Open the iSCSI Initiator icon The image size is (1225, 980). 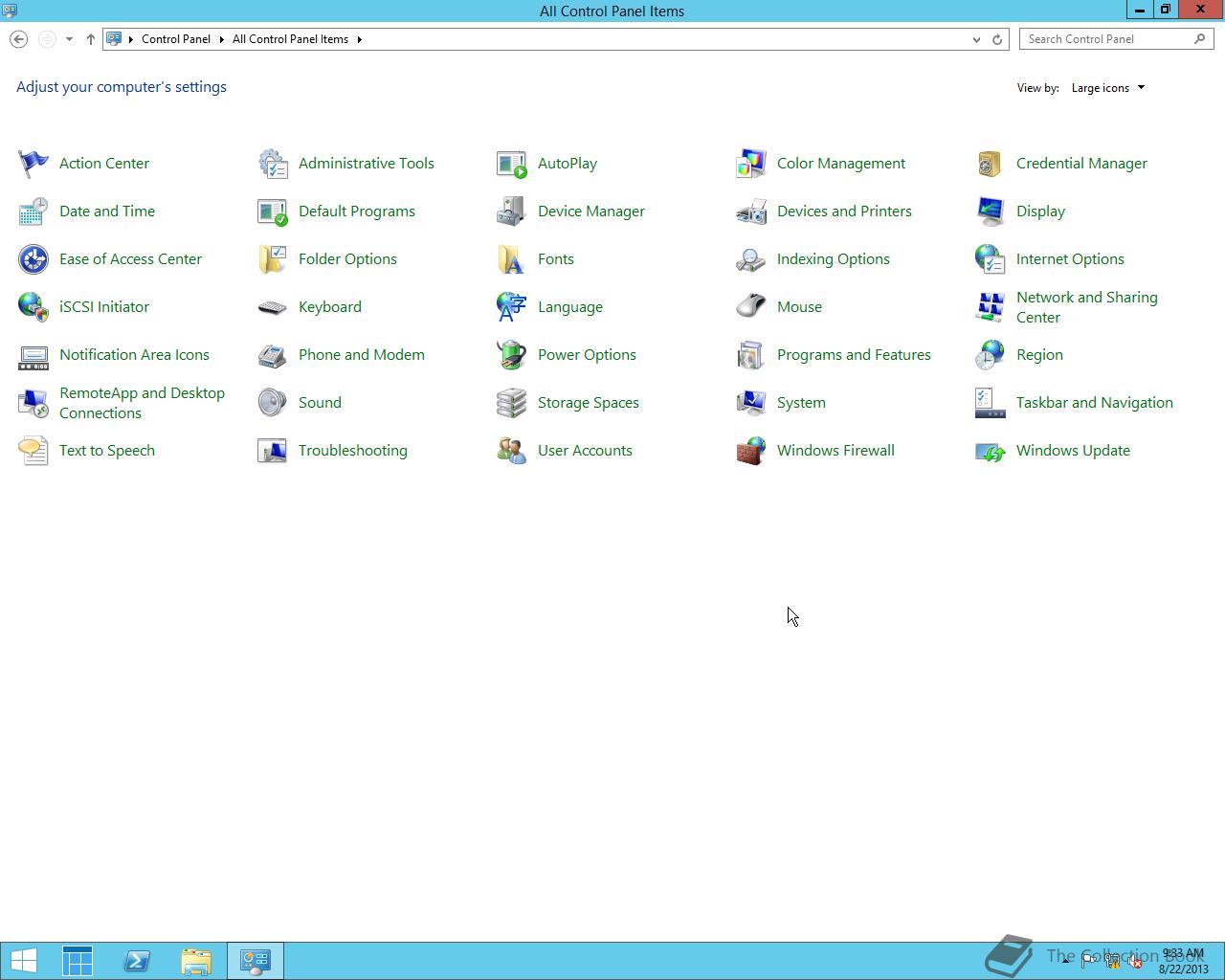pos(33,307)
